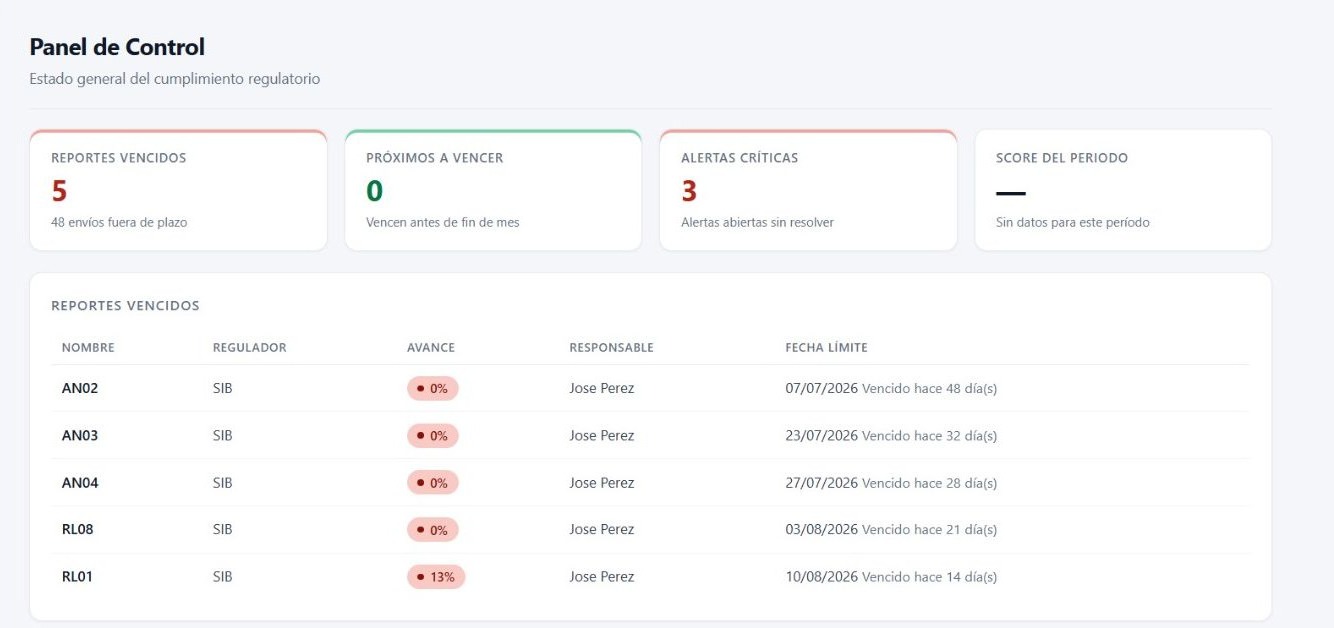Click the Regulador column header
1334x628 pixels.
(x=250, y=348)
